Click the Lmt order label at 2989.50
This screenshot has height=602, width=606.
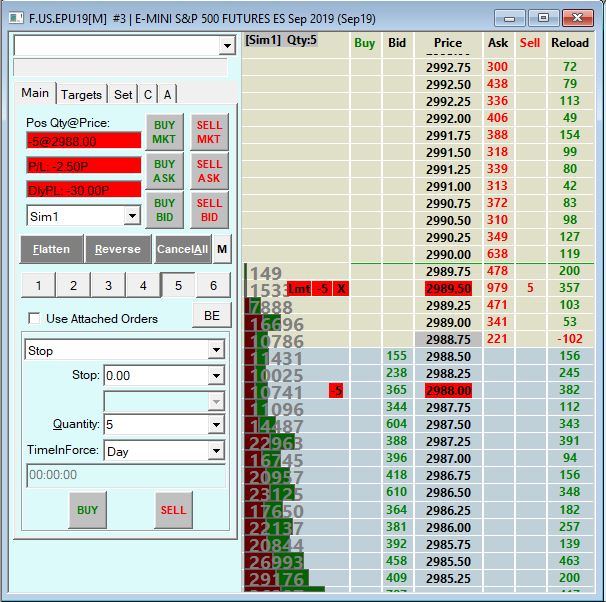(299, 289)
